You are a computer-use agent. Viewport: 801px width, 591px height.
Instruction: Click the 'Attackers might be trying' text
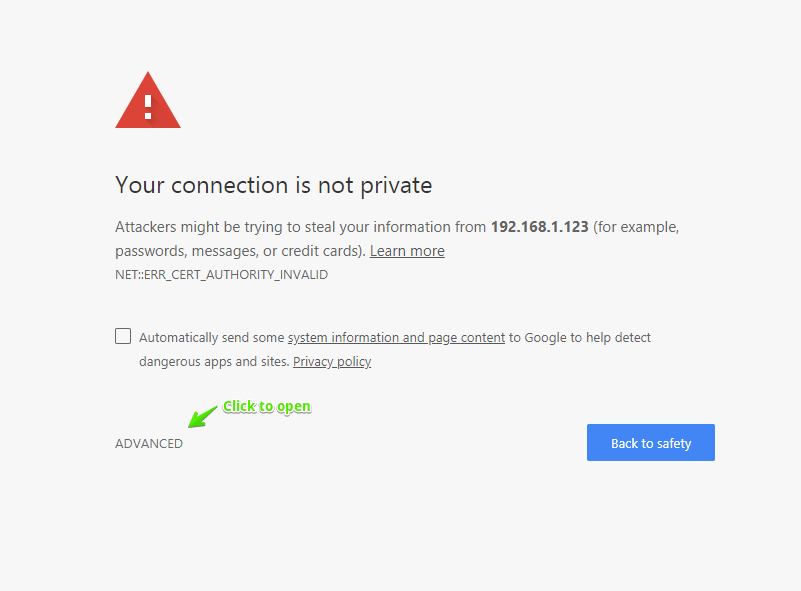click(199, 227)
